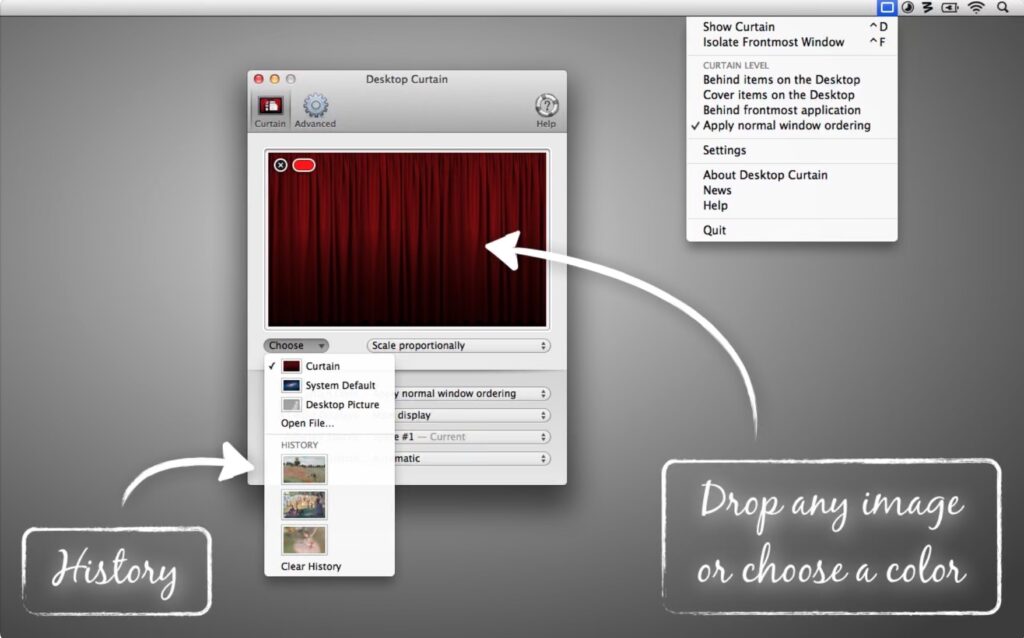Click the Wi-Fi status icon

976,8
